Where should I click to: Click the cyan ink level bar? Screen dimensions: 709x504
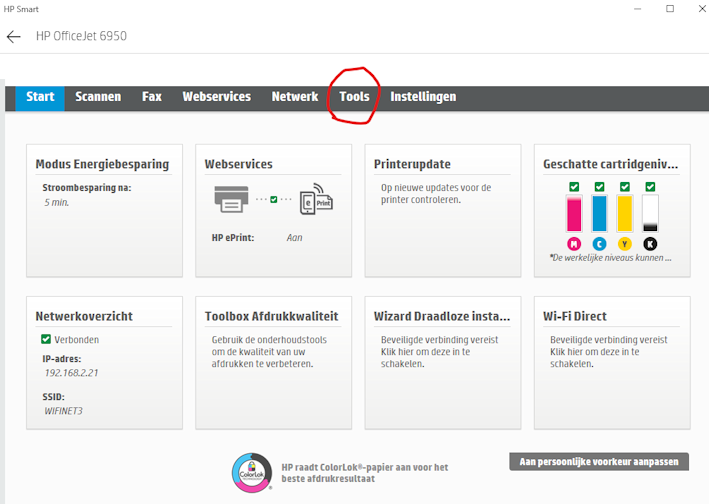[599, 213]
